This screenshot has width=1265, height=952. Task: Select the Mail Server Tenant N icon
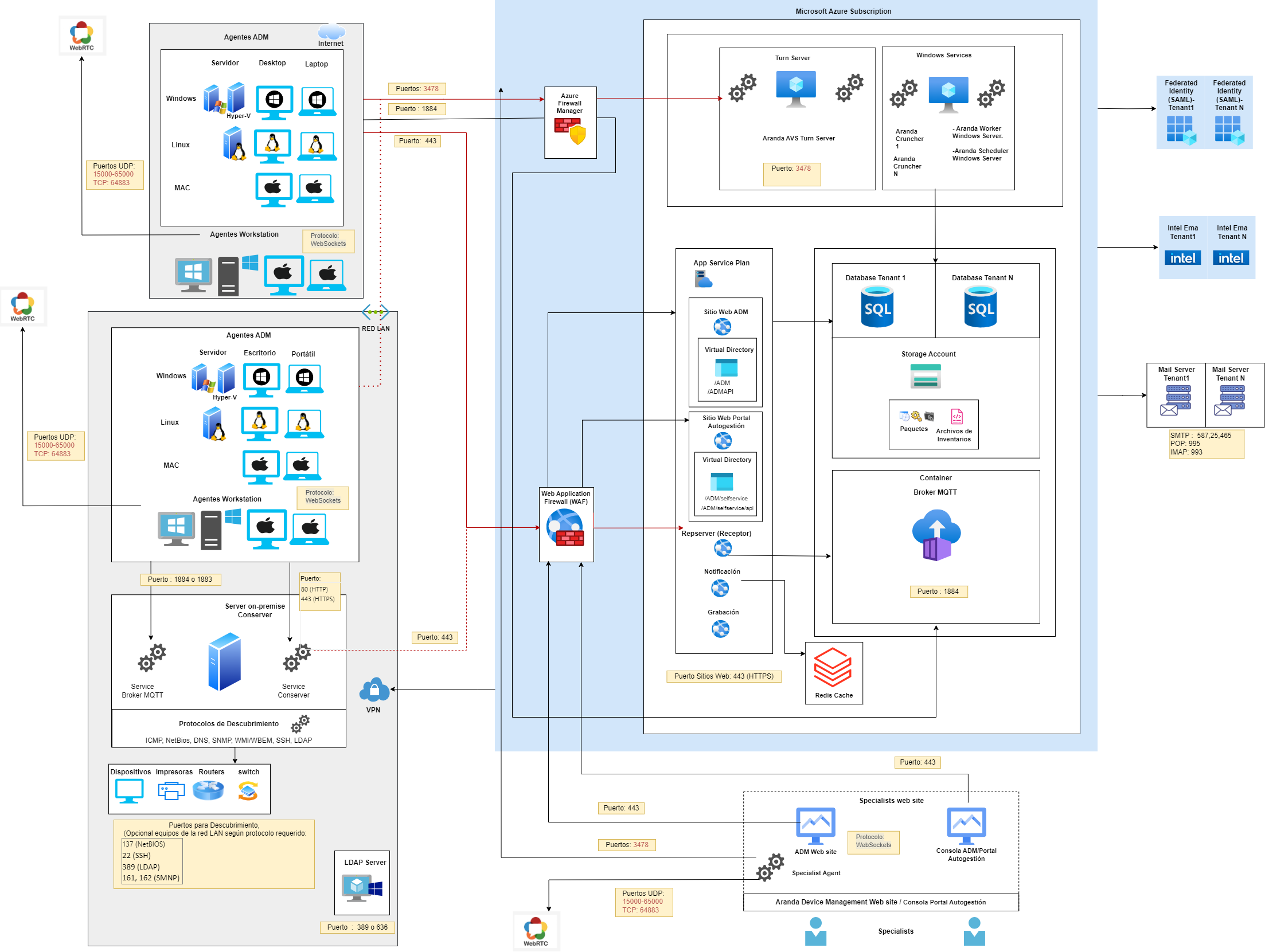(1229, 400)
